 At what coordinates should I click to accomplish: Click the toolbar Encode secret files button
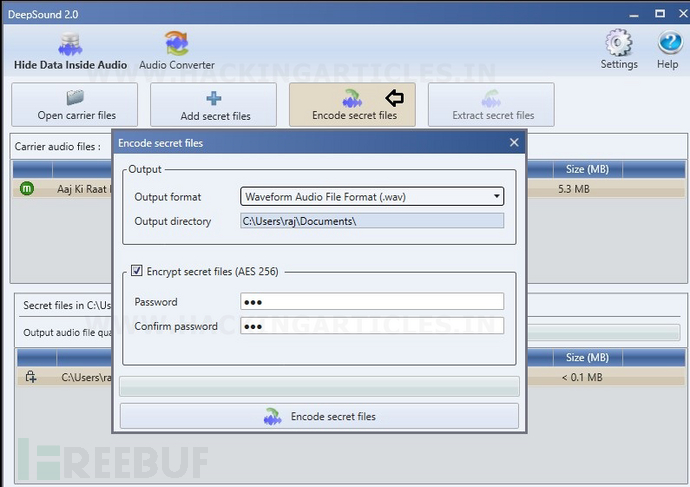click(352, 105)
